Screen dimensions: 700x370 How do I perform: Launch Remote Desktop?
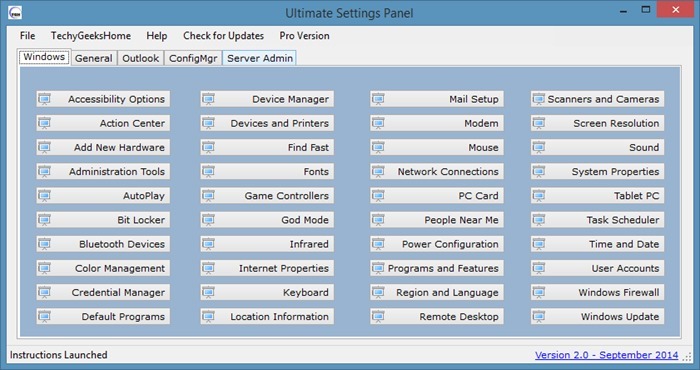point(437,316)
